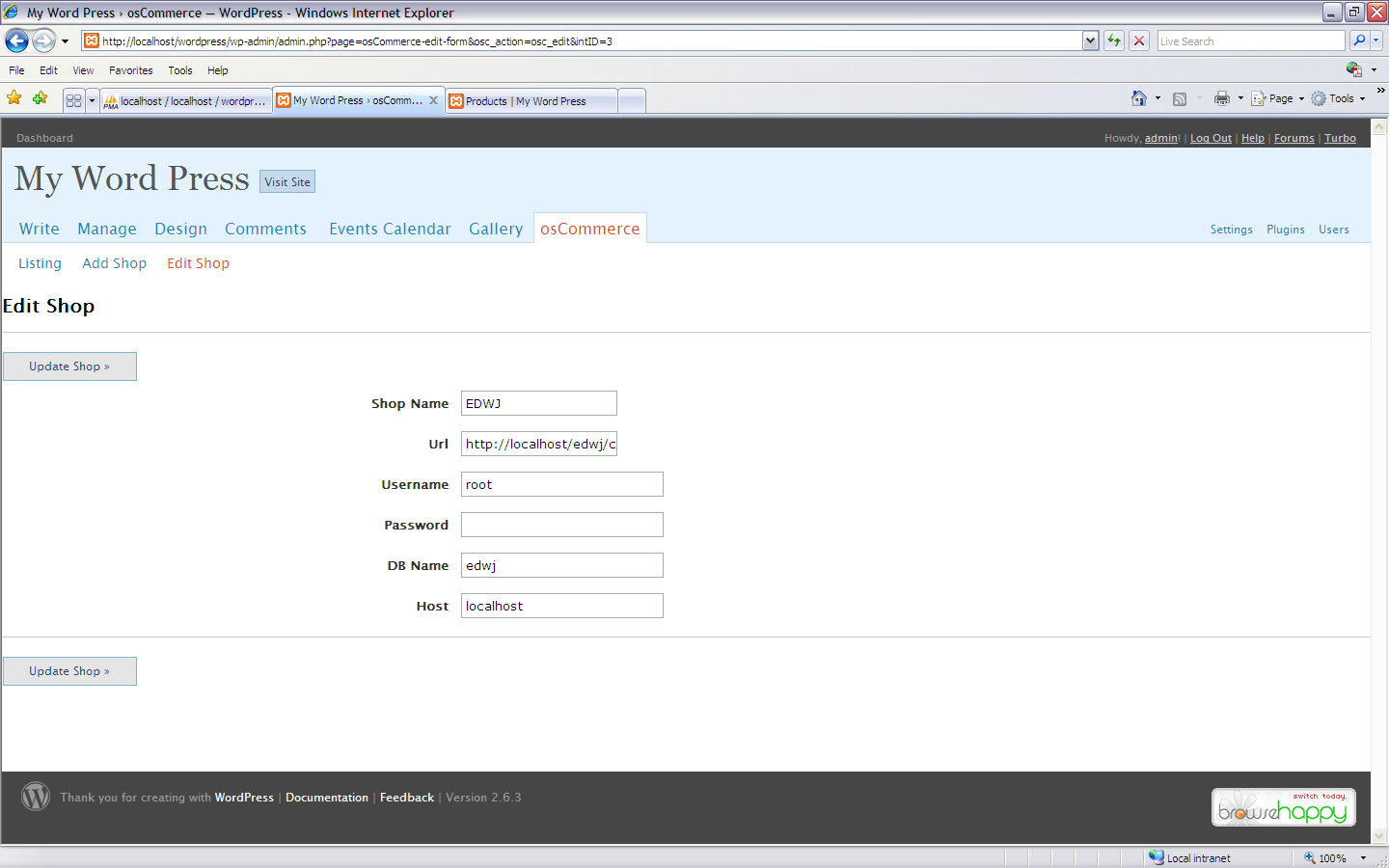This screenshot has height=868, width=1389.
Task: Click the Password input field
Action: 562,525
